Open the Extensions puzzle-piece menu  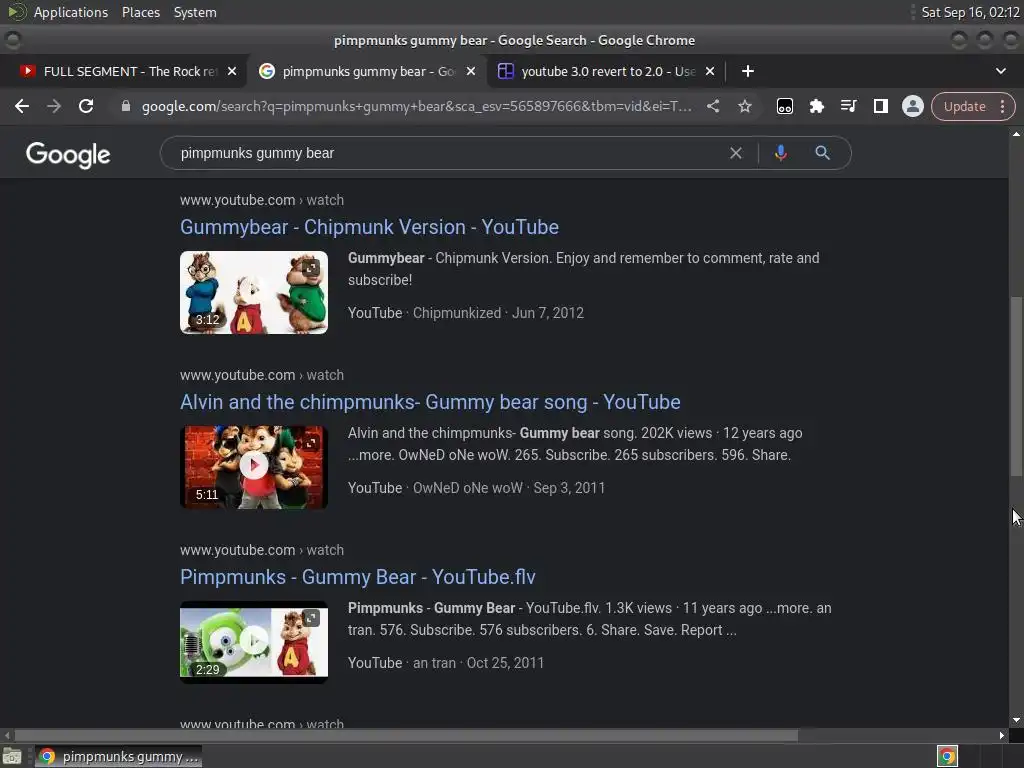[816, 106]
